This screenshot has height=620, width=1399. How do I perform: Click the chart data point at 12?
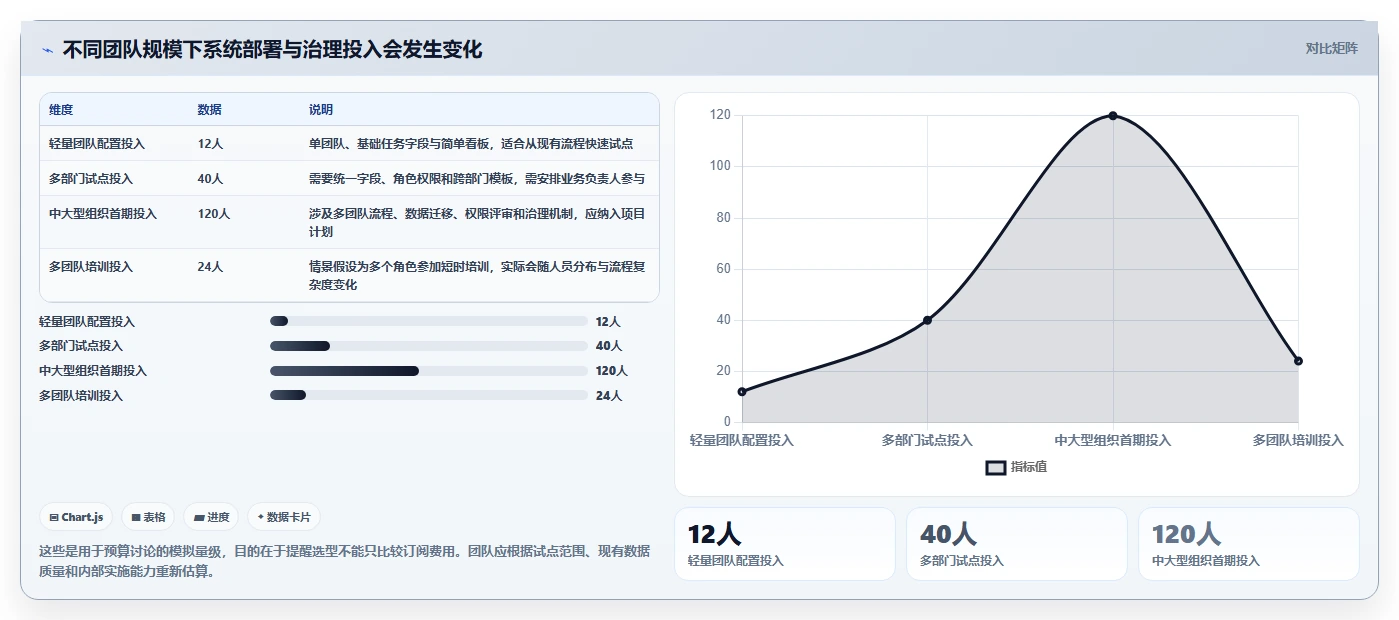coord(742,391)
